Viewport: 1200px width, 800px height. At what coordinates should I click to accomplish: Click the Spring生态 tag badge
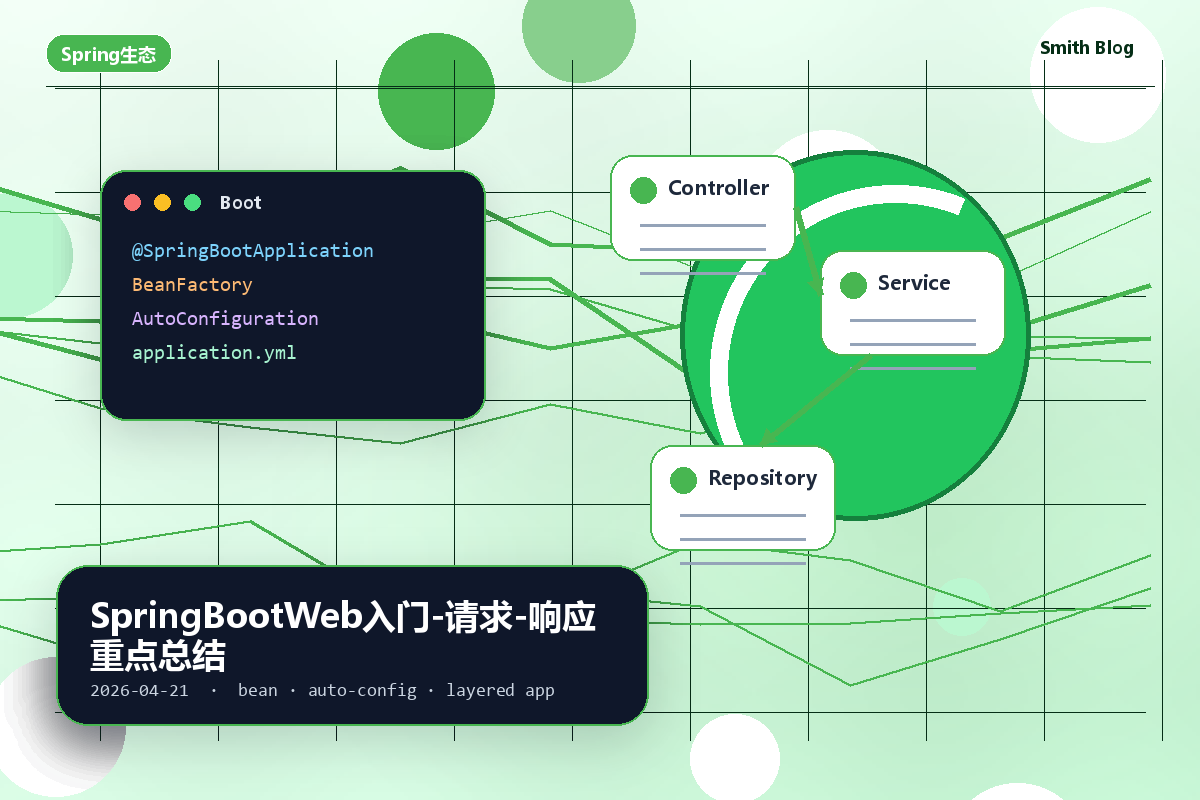pos(109,54)
